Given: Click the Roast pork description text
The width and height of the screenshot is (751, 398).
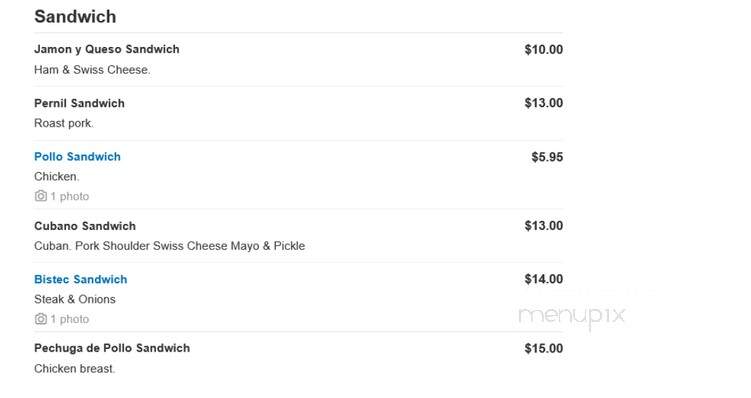Looking at the screenshot, I should [x=64, y=124].
